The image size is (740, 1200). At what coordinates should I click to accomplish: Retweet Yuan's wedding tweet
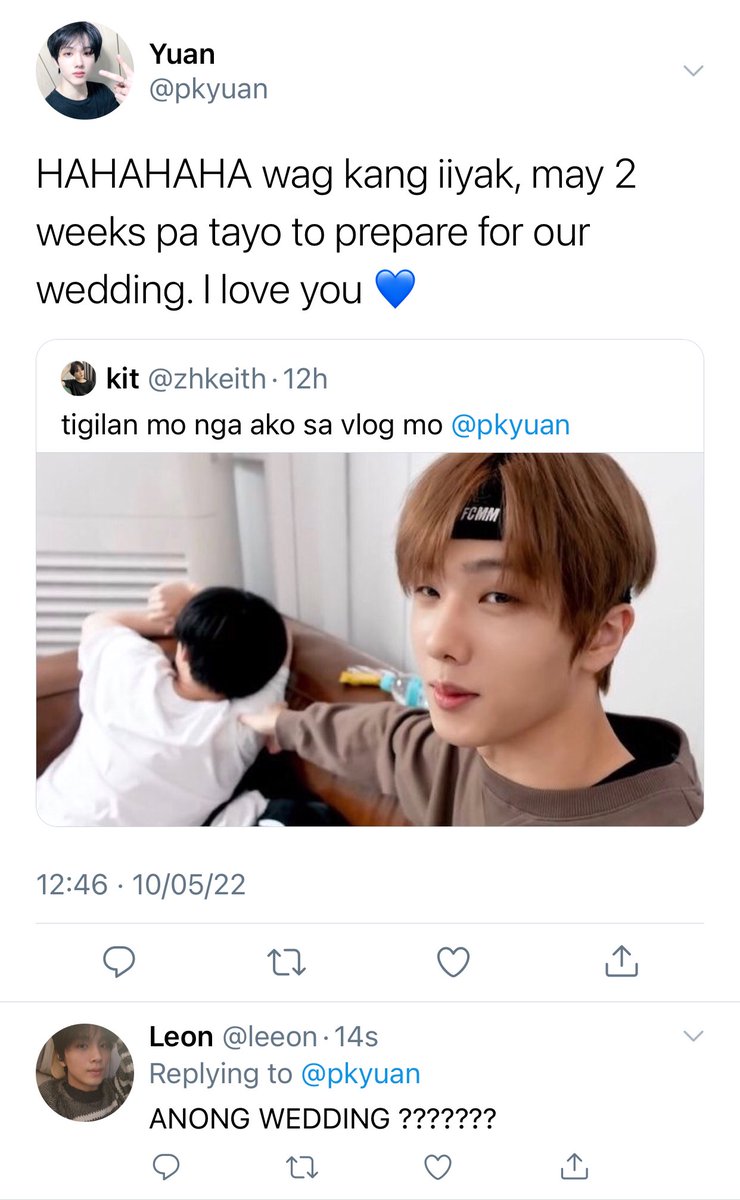point(286,962)
